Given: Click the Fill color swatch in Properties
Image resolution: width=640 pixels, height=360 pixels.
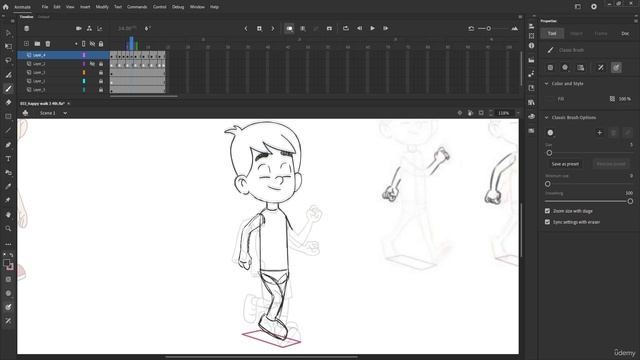Looking at the screenshot, I should [x=550, y=99].
